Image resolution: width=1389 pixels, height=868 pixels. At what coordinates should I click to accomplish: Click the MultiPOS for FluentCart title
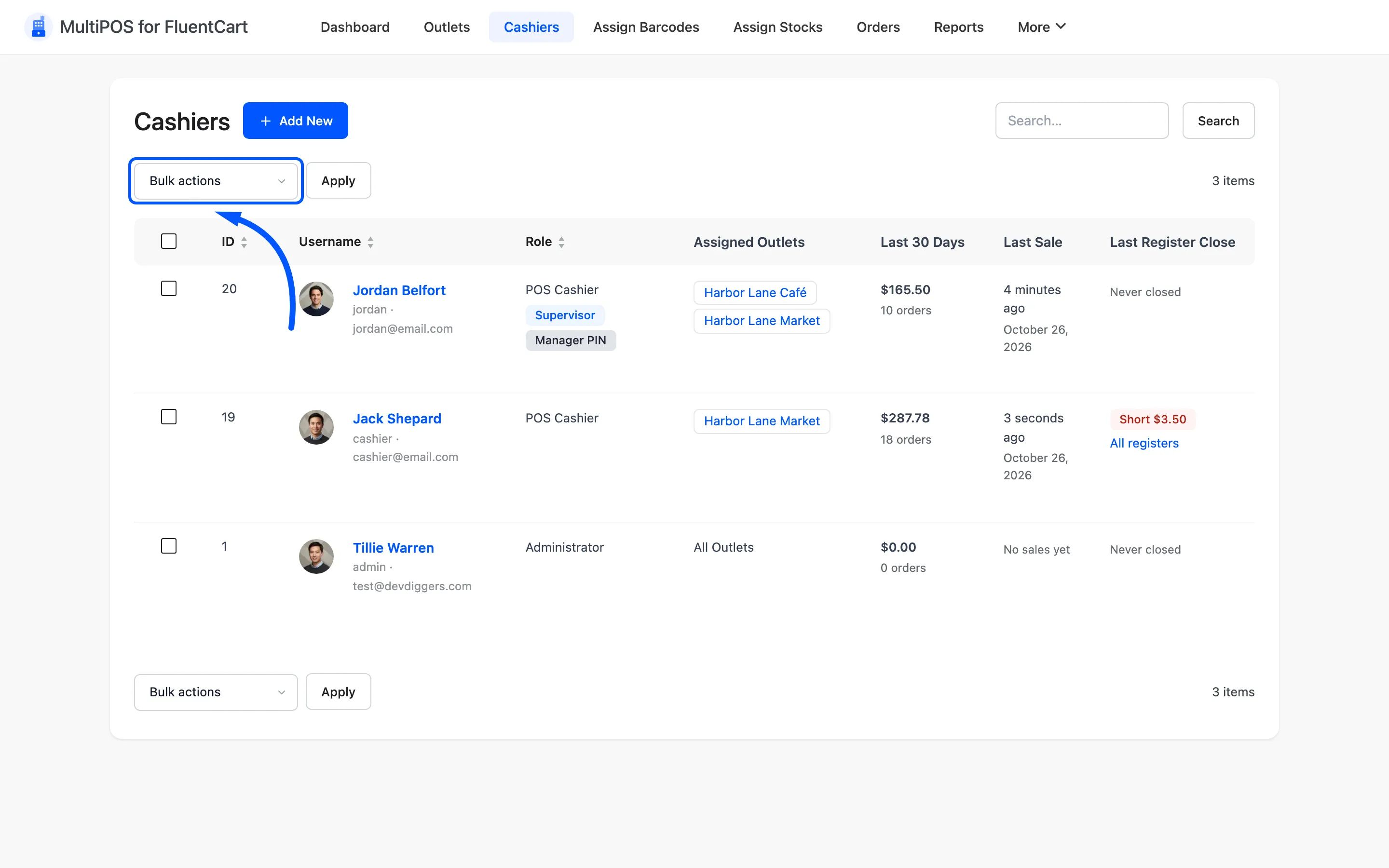point(154,27)
